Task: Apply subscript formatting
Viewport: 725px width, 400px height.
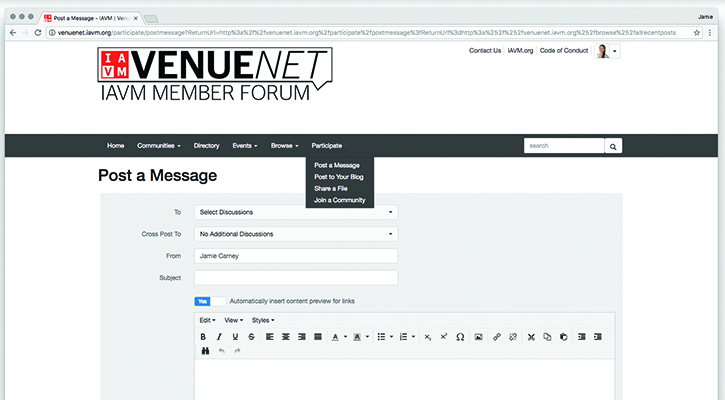Action: [x=428, y=337]
